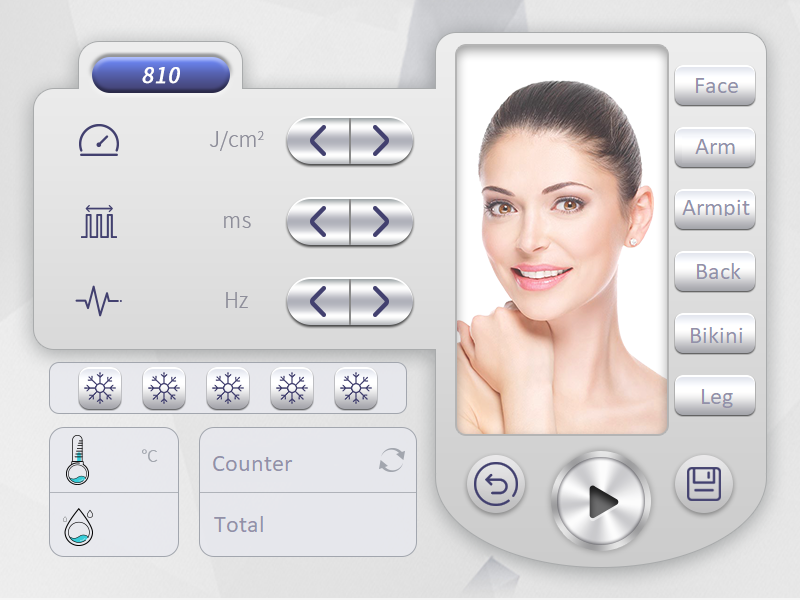Set cooling to the third snowflake level
This screenshot has height=600, width=800.
pyautogui.click(x=227, y=388)
